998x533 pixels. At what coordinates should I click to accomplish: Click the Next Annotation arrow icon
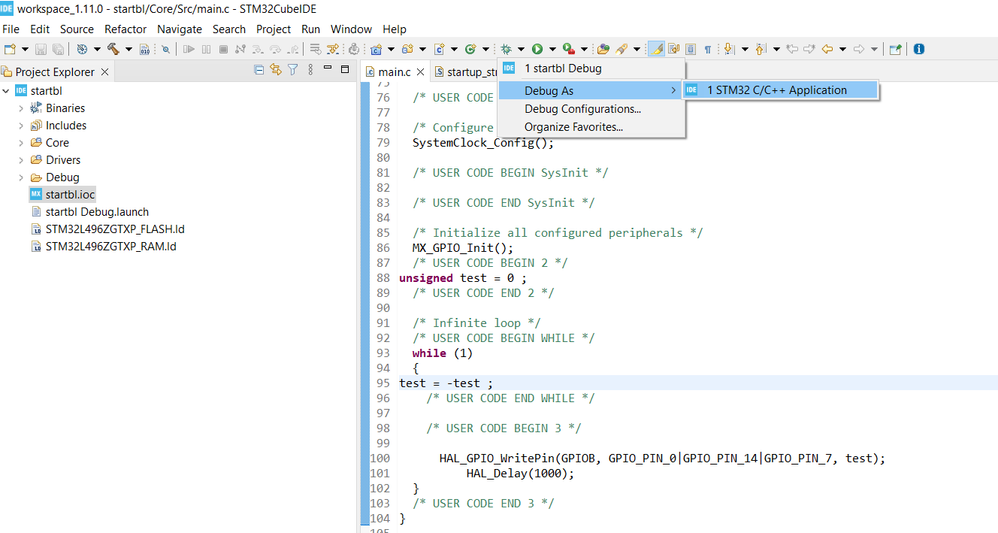(x=728, y=49)
